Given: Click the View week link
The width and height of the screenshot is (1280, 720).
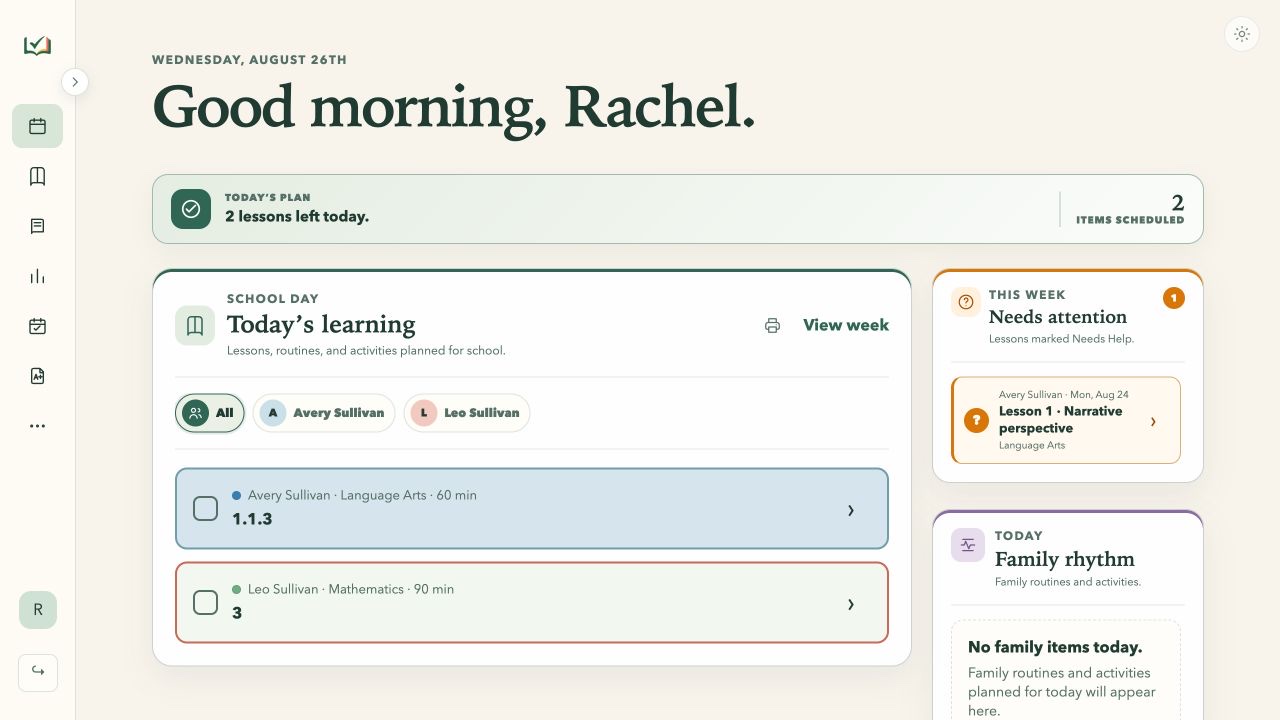Looking at the screenshot, I should (846, 325).
